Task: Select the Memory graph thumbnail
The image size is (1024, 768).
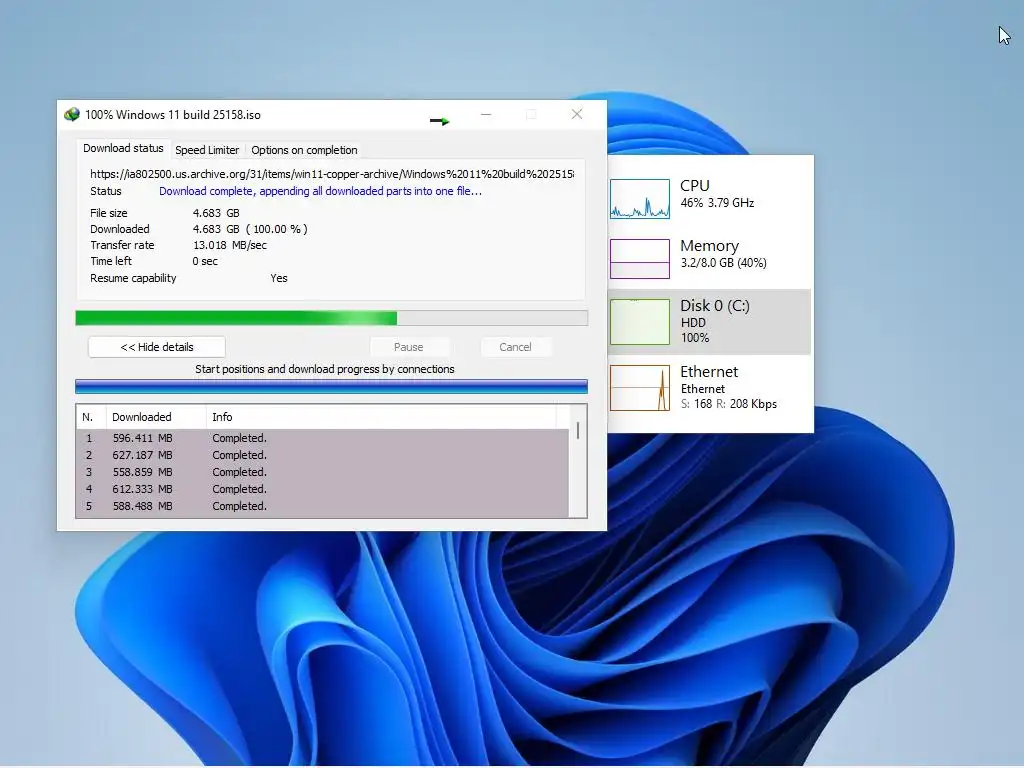Action: 639,259
